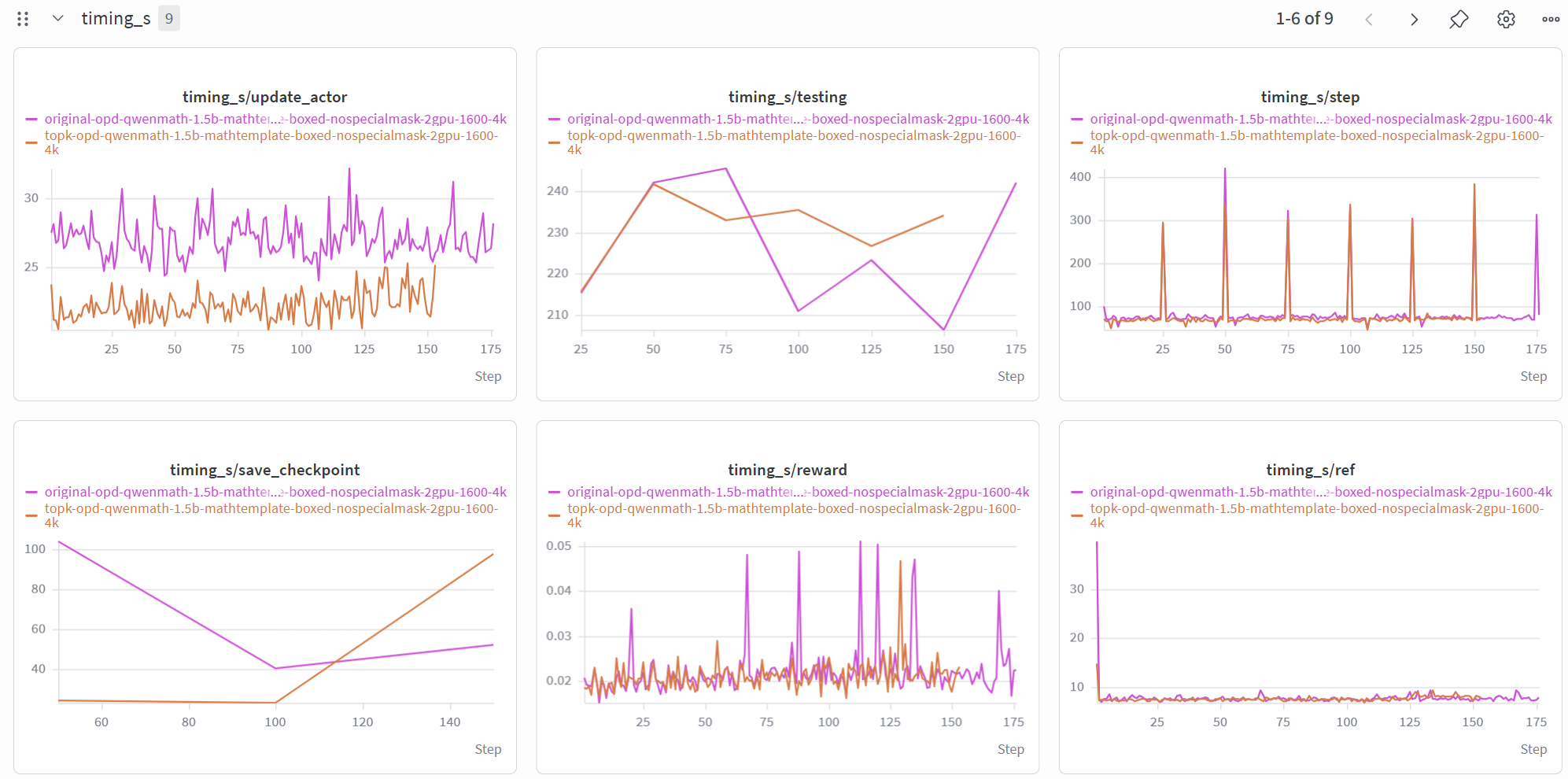Select original-opd legend entry in update_actor chart
The image size is (1568, 779).
pos(275,119)
